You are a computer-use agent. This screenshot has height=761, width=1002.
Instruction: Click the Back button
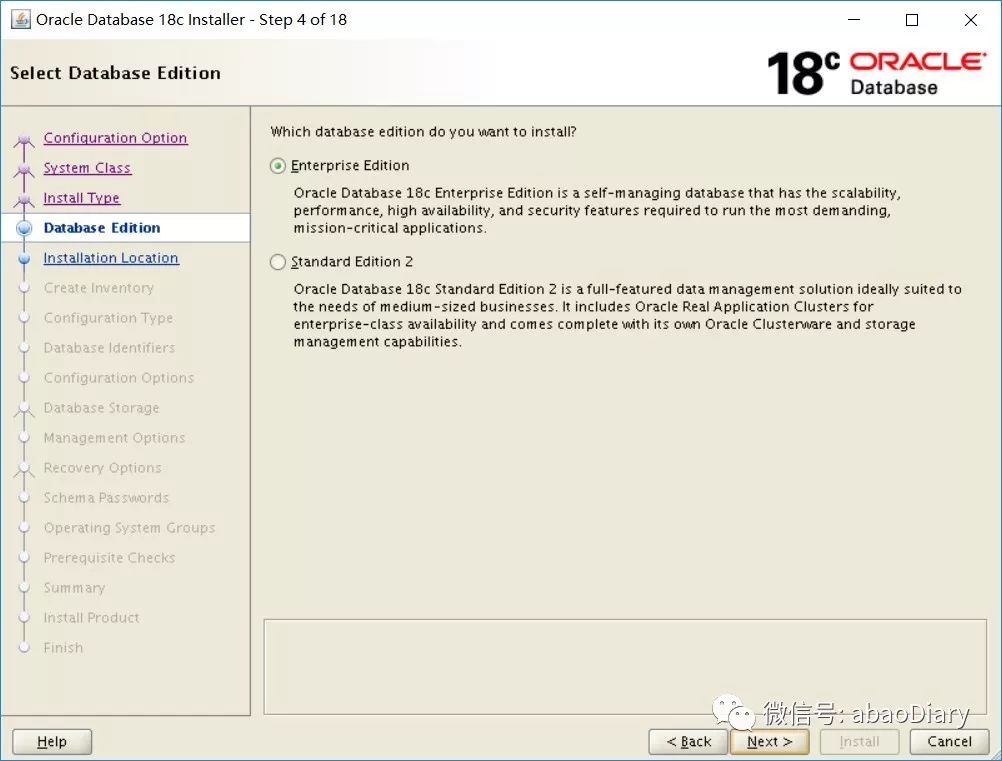(x=688, y=742)
